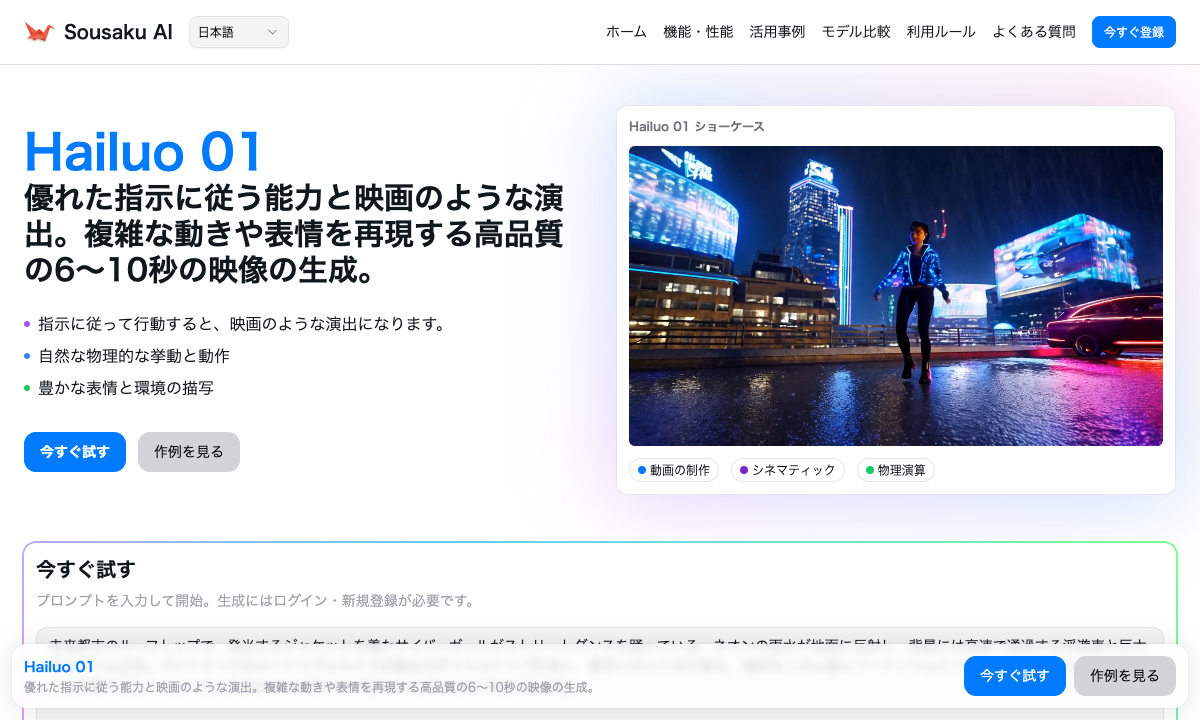The image size is (1200, 720).
Task: Open the 機能・性能 page
Action: click(x=699, y=31)
